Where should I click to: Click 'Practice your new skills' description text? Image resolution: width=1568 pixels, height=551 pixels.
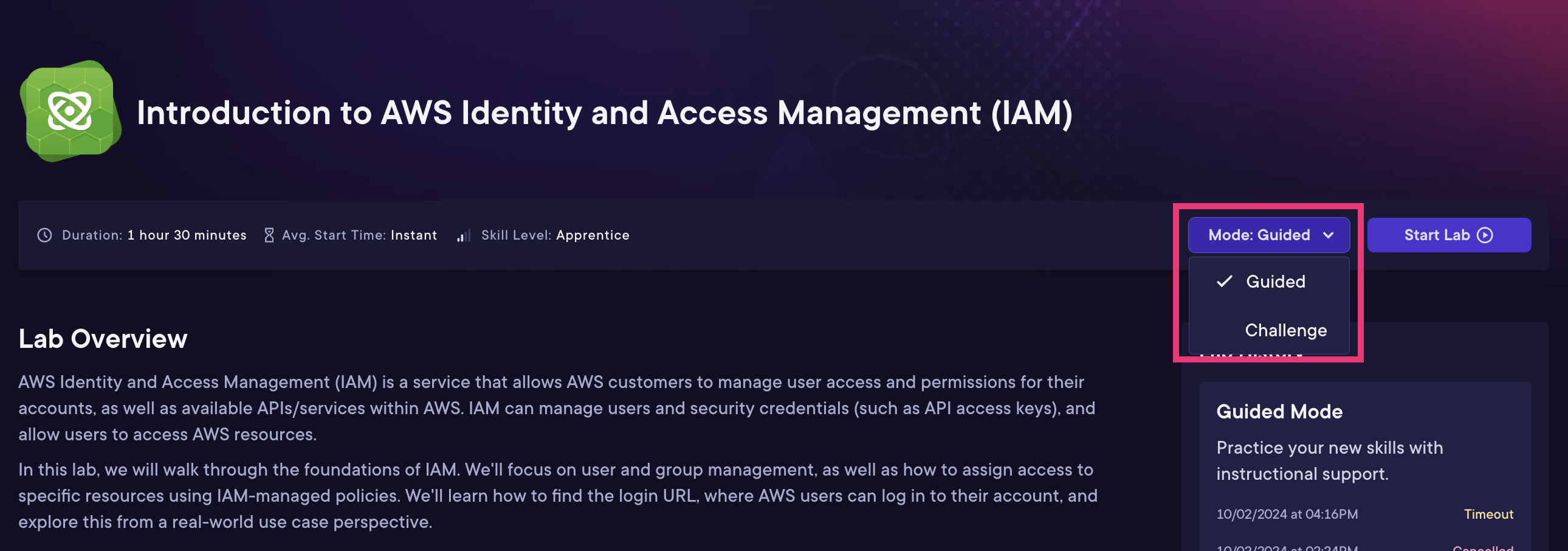pyautogui.click(x=1329, y=460)
